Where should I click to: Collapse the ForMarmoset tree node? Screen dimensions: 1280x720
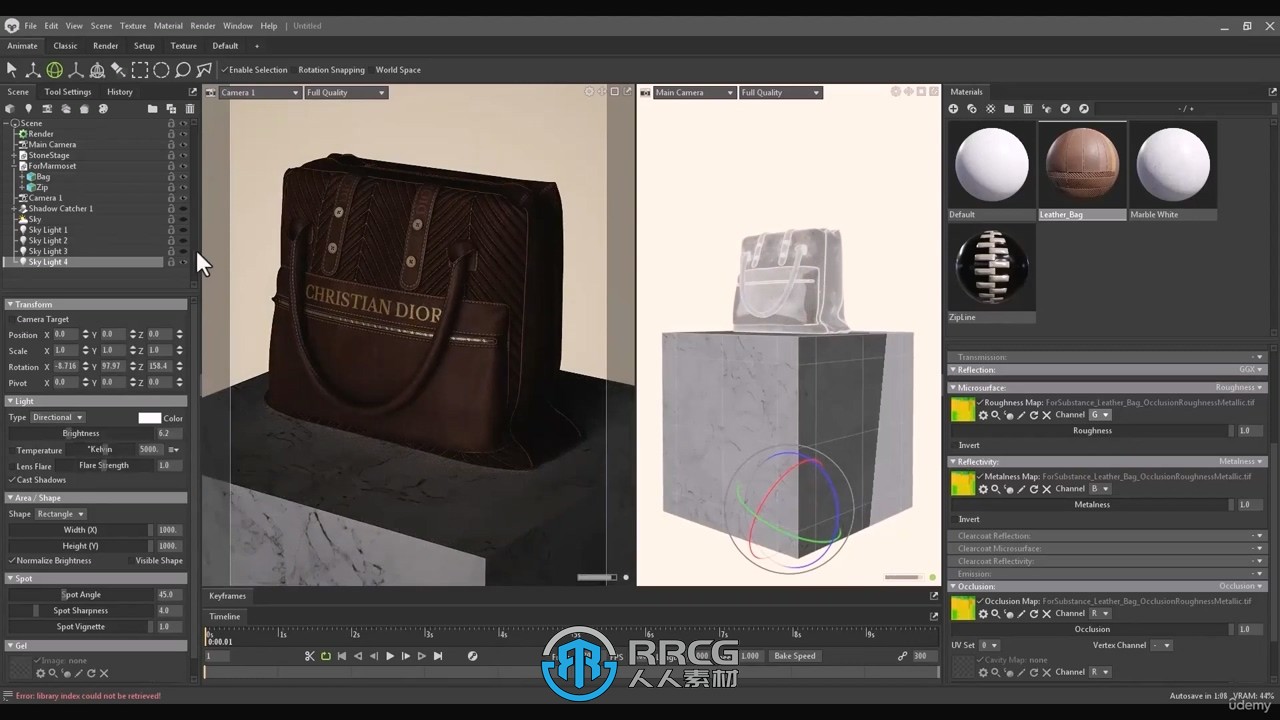pyautogui.click(x=15, y=166)
